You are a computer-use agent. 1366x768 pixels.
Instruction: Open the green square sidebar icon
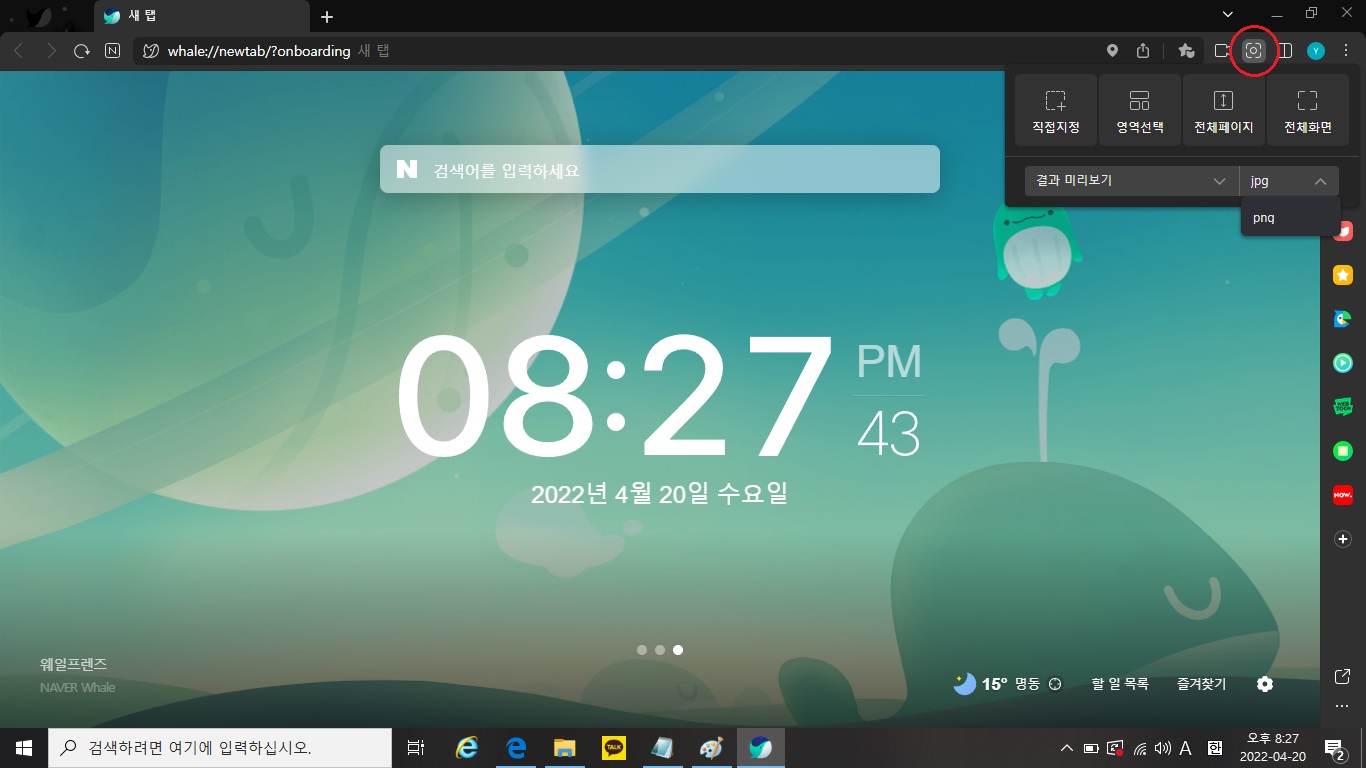(x=1343, y=451)
